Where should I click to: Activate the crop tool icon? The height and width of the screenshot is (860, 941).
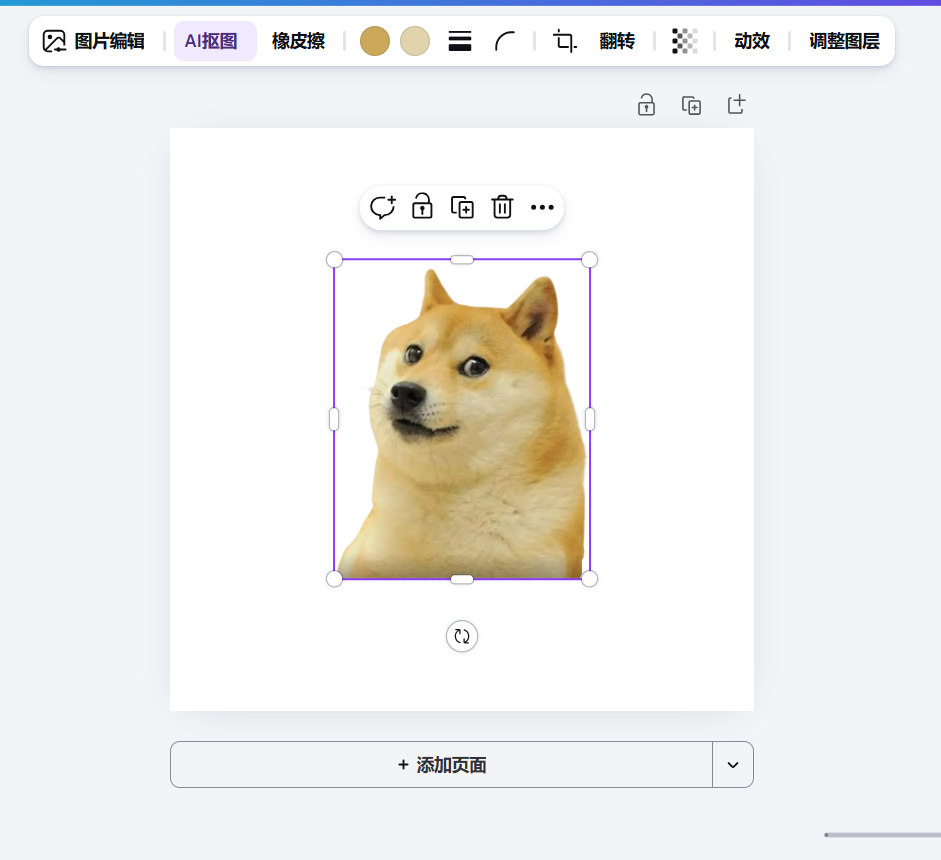(564, 41)
